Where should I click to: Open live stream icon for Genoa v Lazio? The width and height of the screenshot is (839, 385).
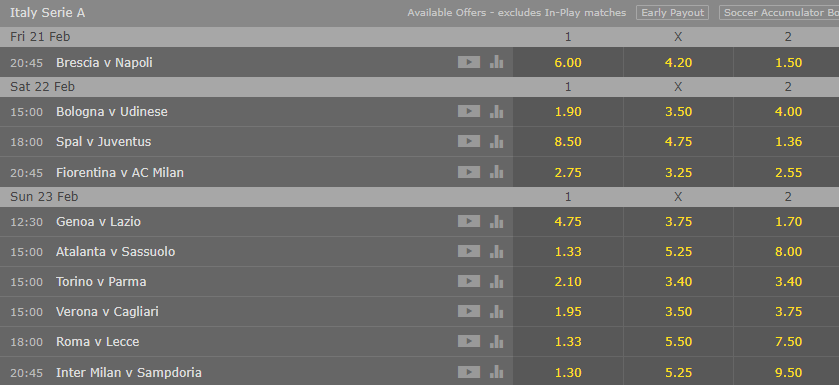pos(469,221)
